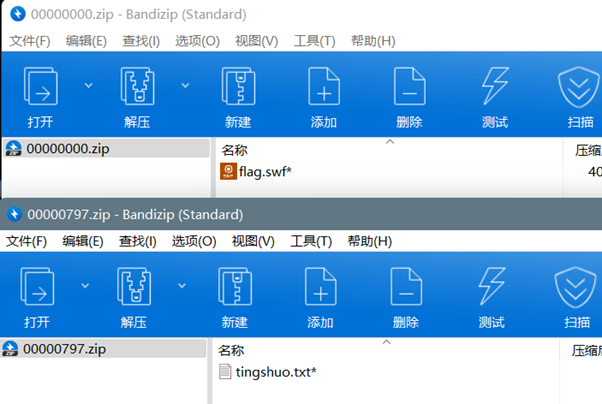602x404 pixels.
Task: Expand the Open dropdown arrow in top window
Action: [x=88, y=85]
